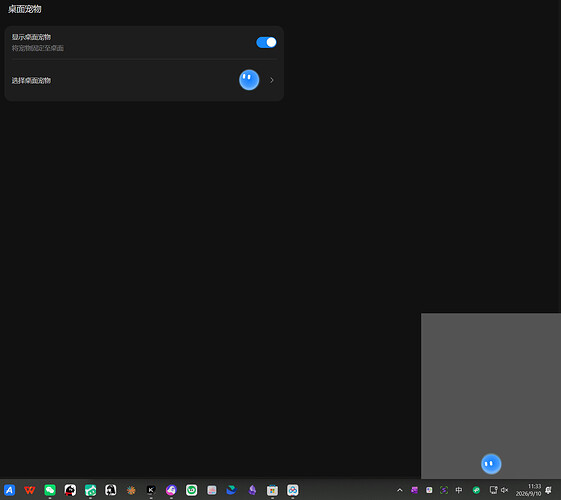Open the black-and-white ninja icon with red scarf
561x500 pixels.
pyautogui.click(x=70, y=490)
